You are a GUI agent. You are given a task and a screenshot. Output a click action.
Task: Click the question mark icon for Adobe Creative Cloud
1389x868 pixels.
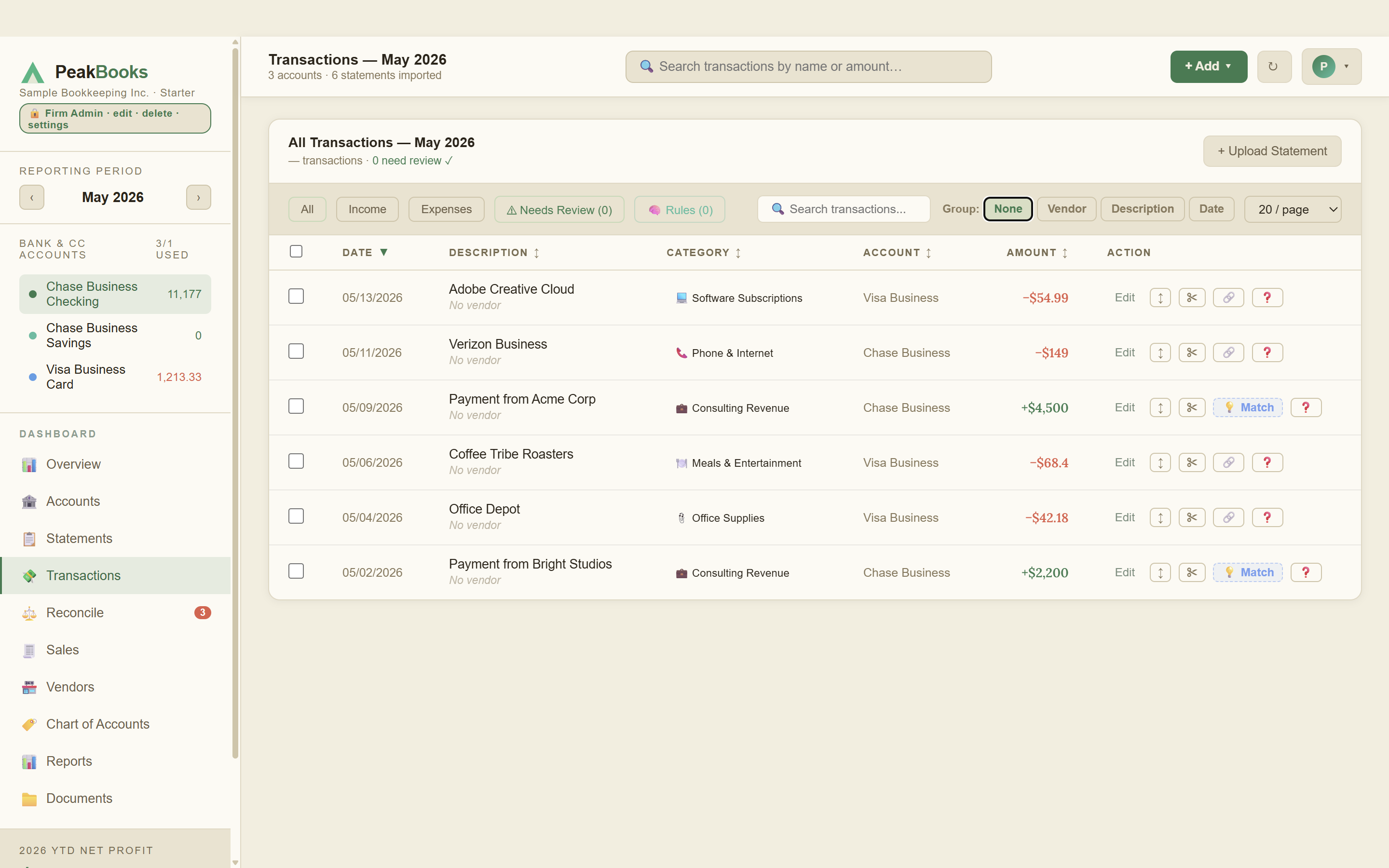[1267, 298]
